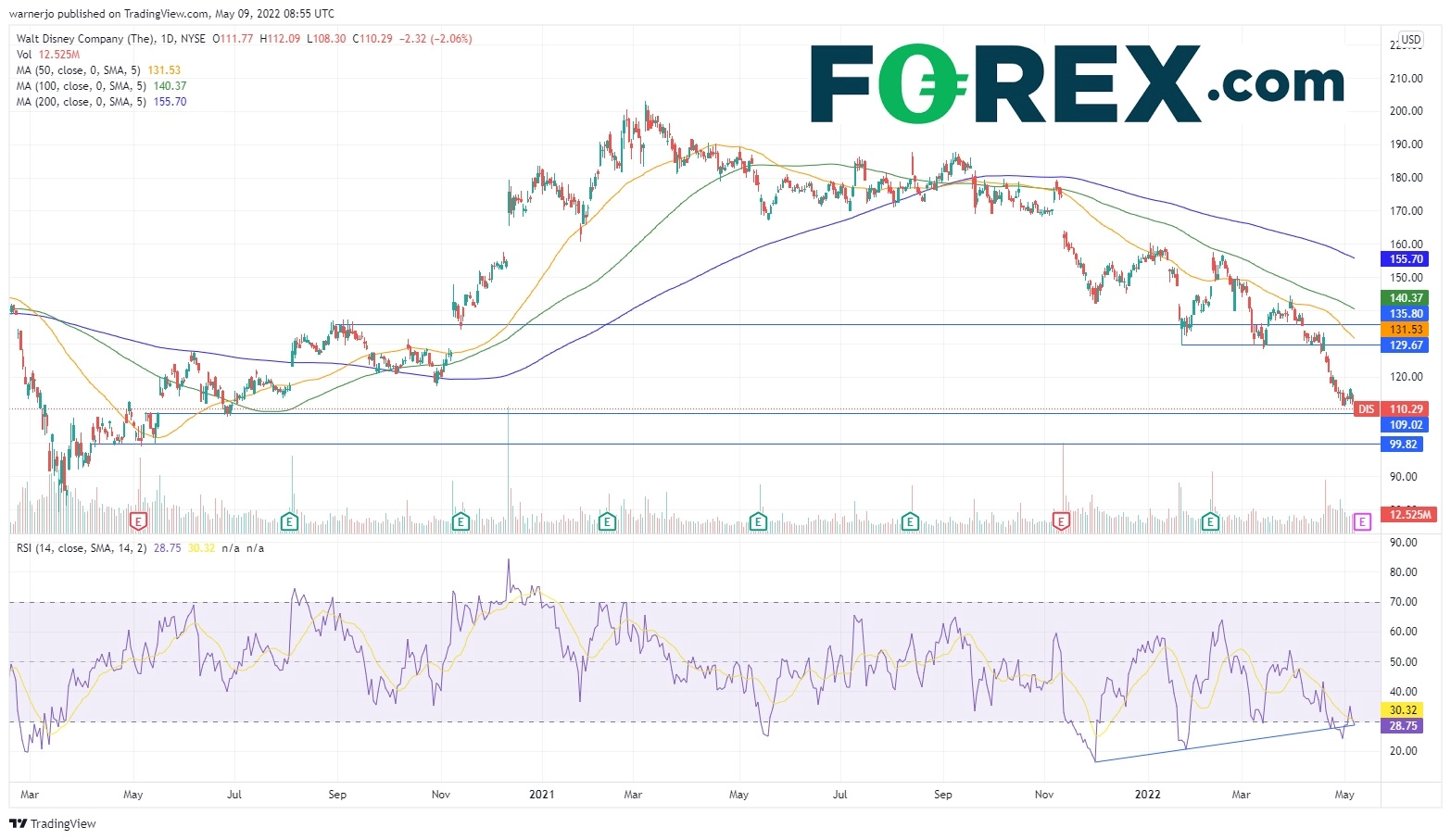The width and height of the screenshot is (1451, 840).
Task: Click the green earnings marker near November 2020
Action: 460,522
